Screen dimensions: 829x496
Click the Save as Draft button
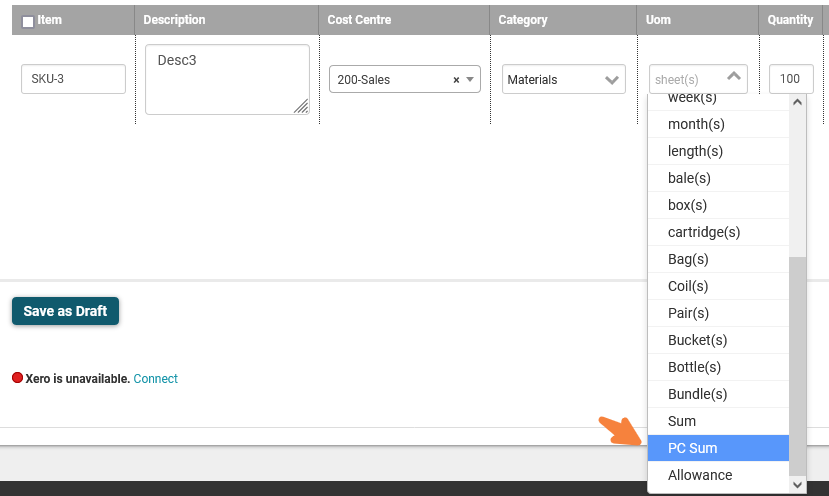click(66, 311)
